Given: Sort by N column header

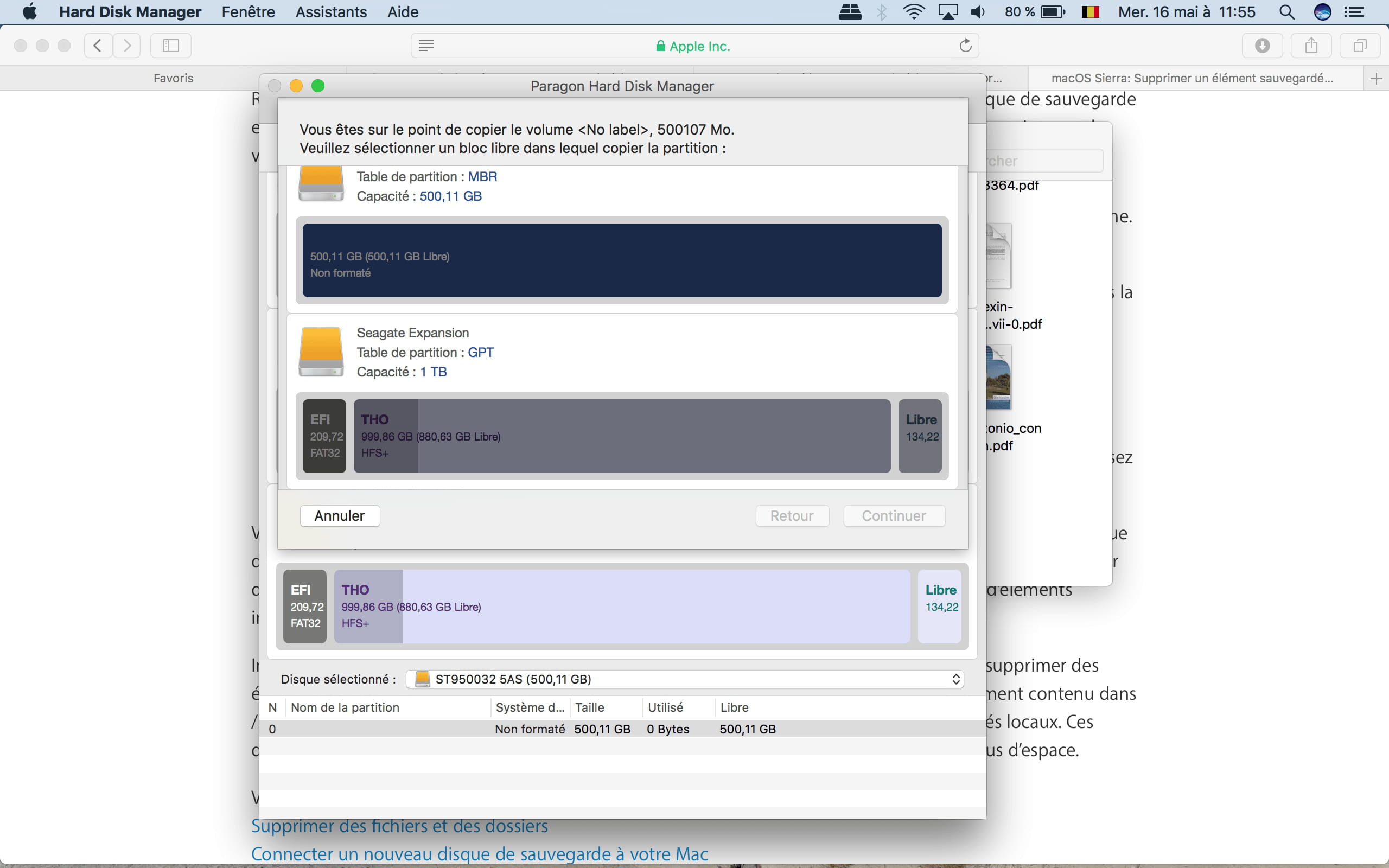Looking at the screenshot, I should [272, 707].
